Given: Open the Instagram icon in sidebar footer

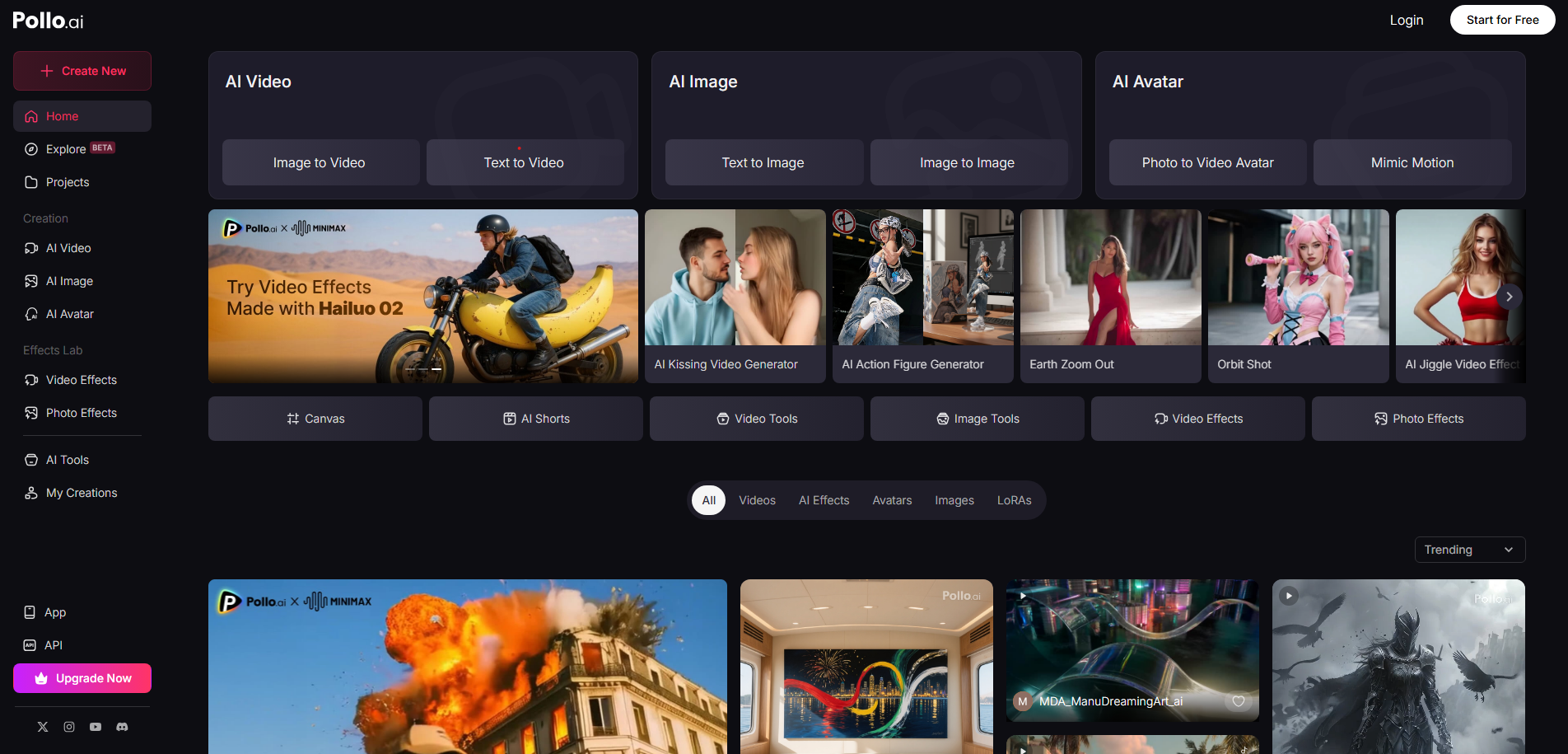Looking at the screenshot, I should point(69,727).
